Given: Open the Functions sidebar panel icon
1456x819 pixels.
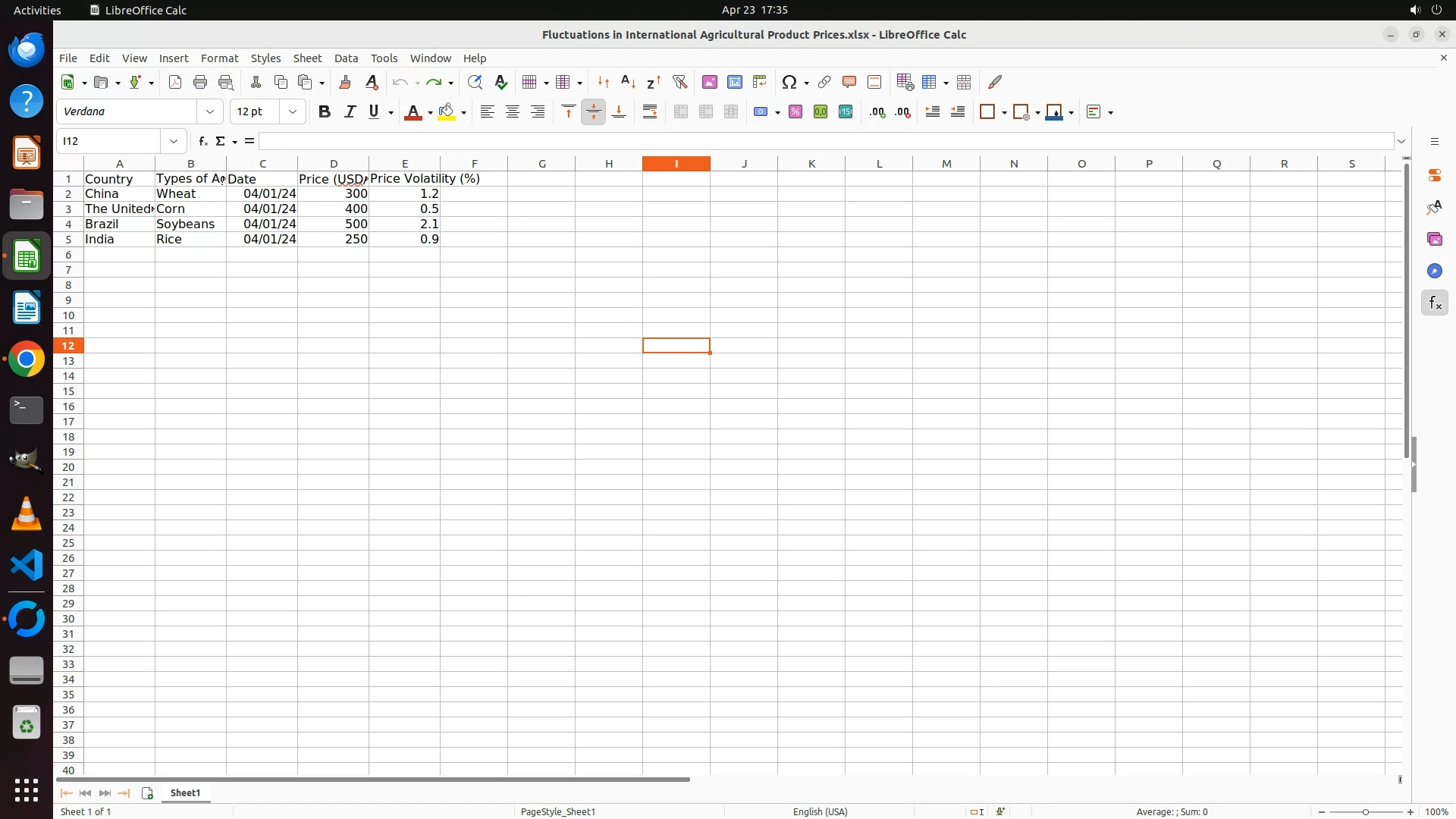Looking at the screenshot, I should point(1434,303).
